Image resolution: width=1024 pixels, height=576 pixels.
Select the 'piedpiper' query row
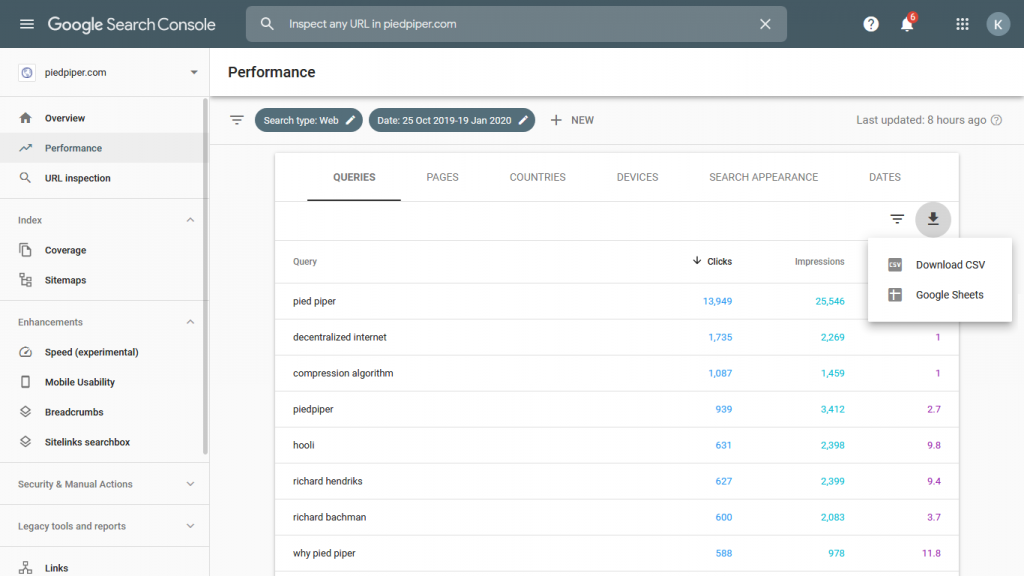[616, 409]
